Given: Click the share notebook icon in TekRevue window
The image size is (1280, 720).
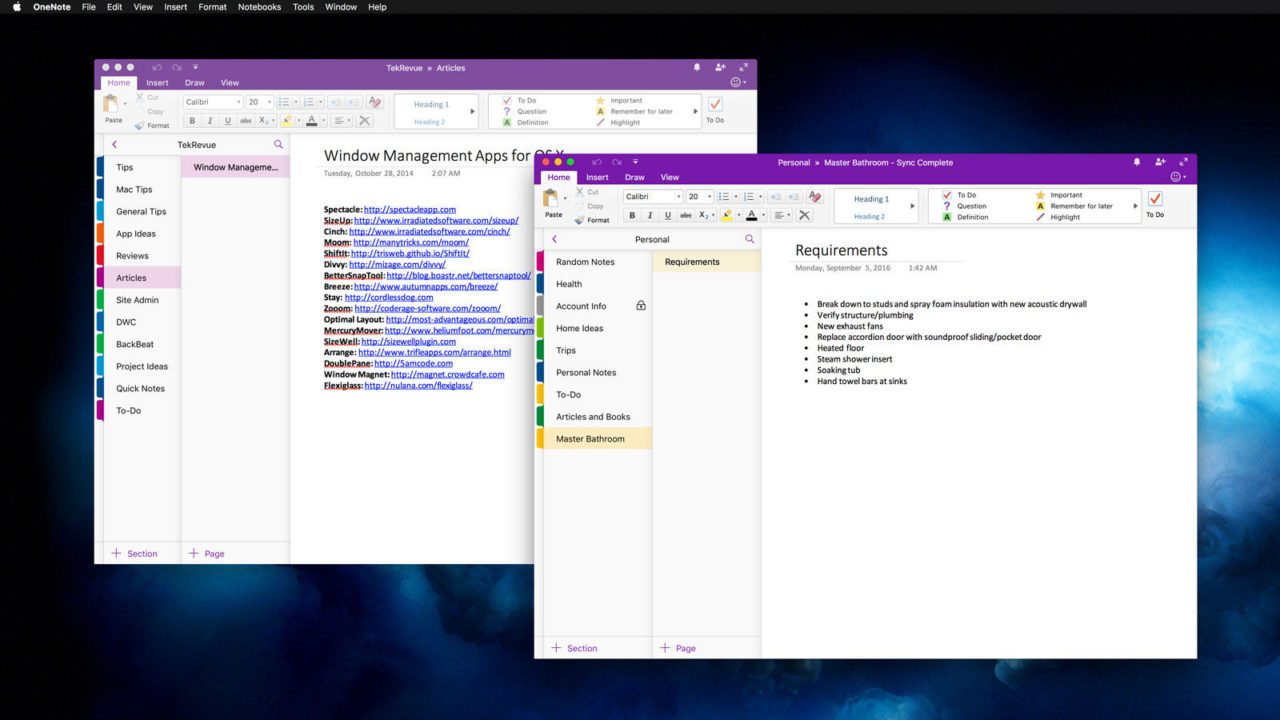Looking at the screenshot, I should (x=720, y=67).
